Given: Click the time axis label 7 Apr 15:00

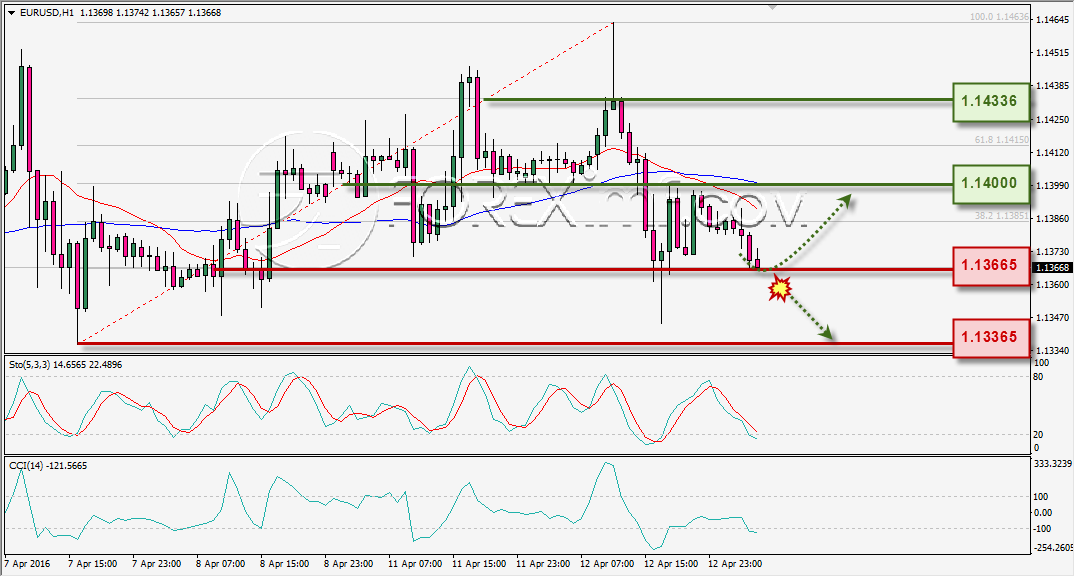Looking at the screenshot, I should tap(93, 564).
